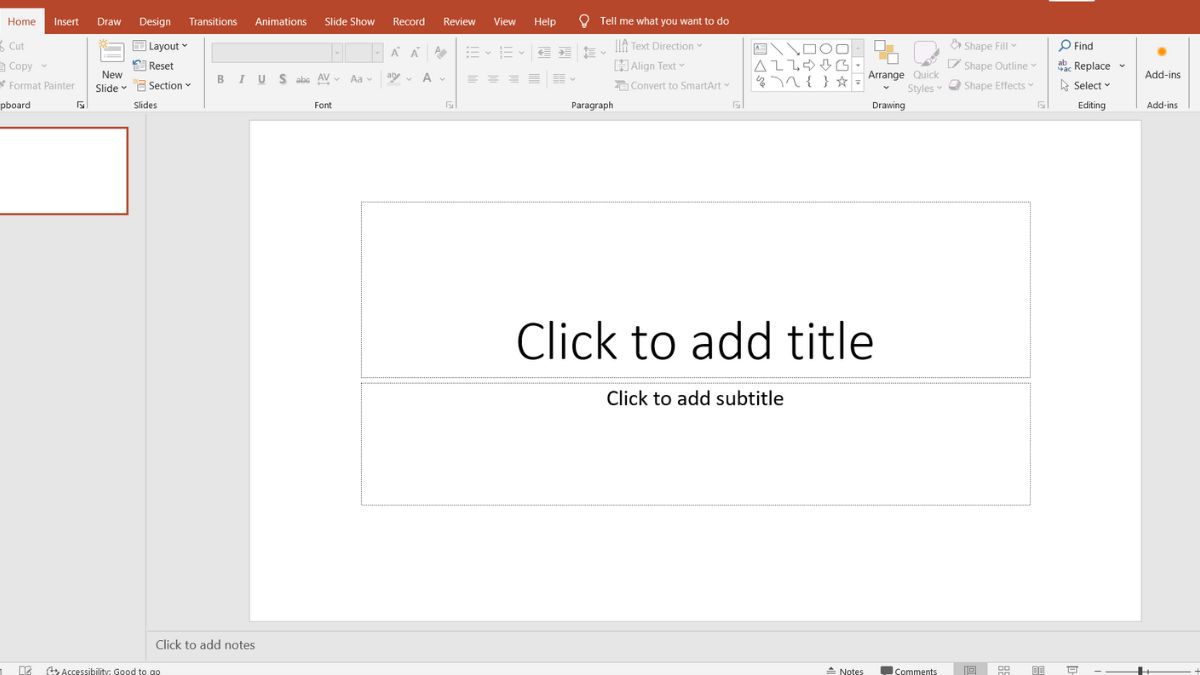Expand the font size combo box arrow
The image size is (1200, 675).
click(x=377, y=53)
